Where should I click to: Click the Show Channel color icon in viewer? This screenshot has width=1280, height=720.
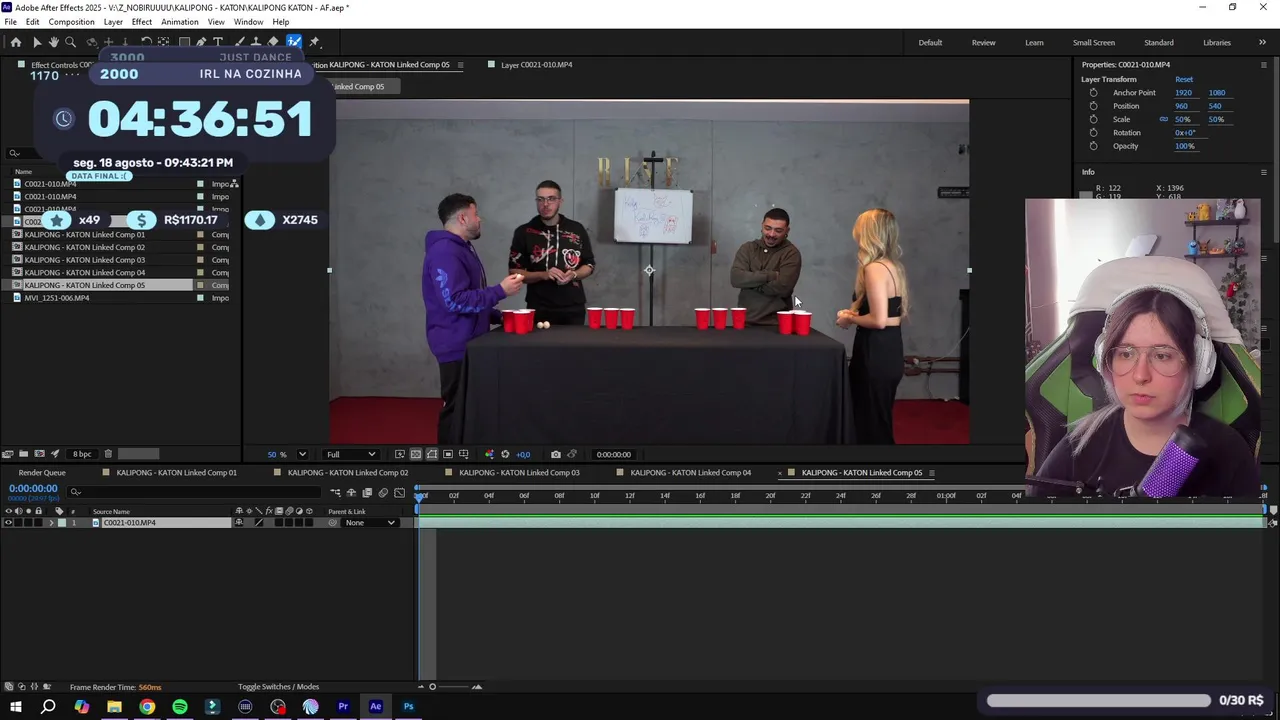click(x=489, y=454)
